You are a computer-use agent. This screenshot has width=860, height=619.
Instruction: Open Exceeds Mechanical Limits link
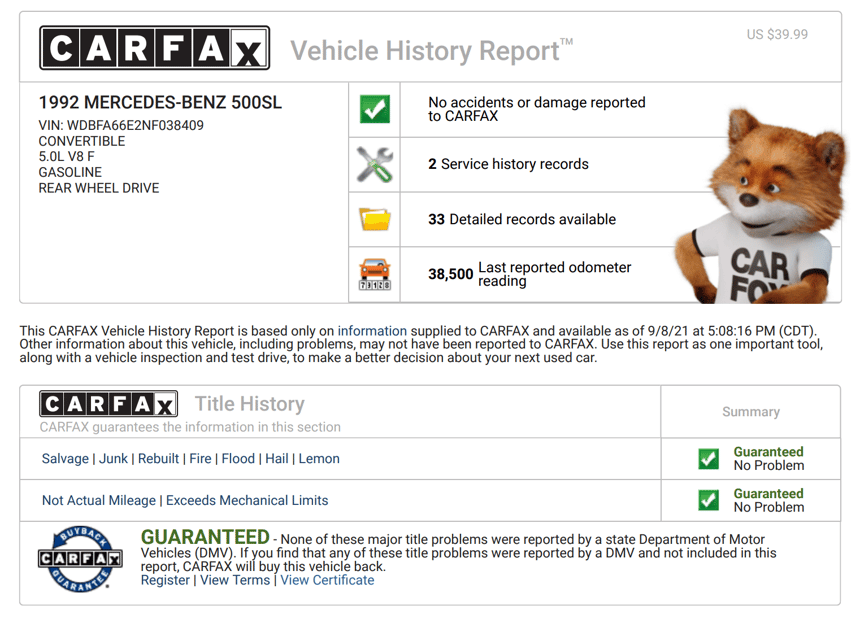point(247,500)
